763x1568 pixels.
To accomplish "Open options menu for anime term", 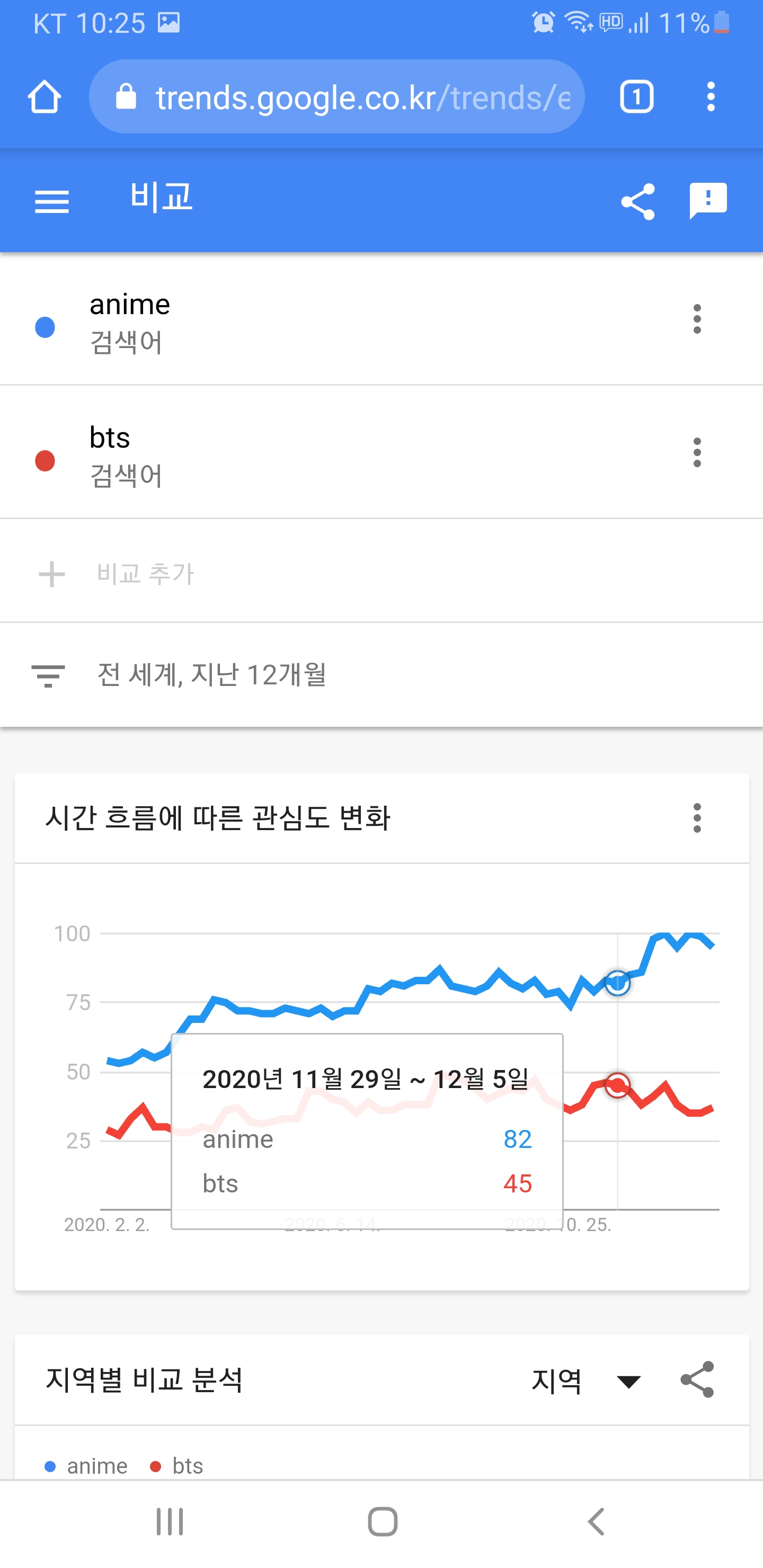I will click(x=697, y=319).
